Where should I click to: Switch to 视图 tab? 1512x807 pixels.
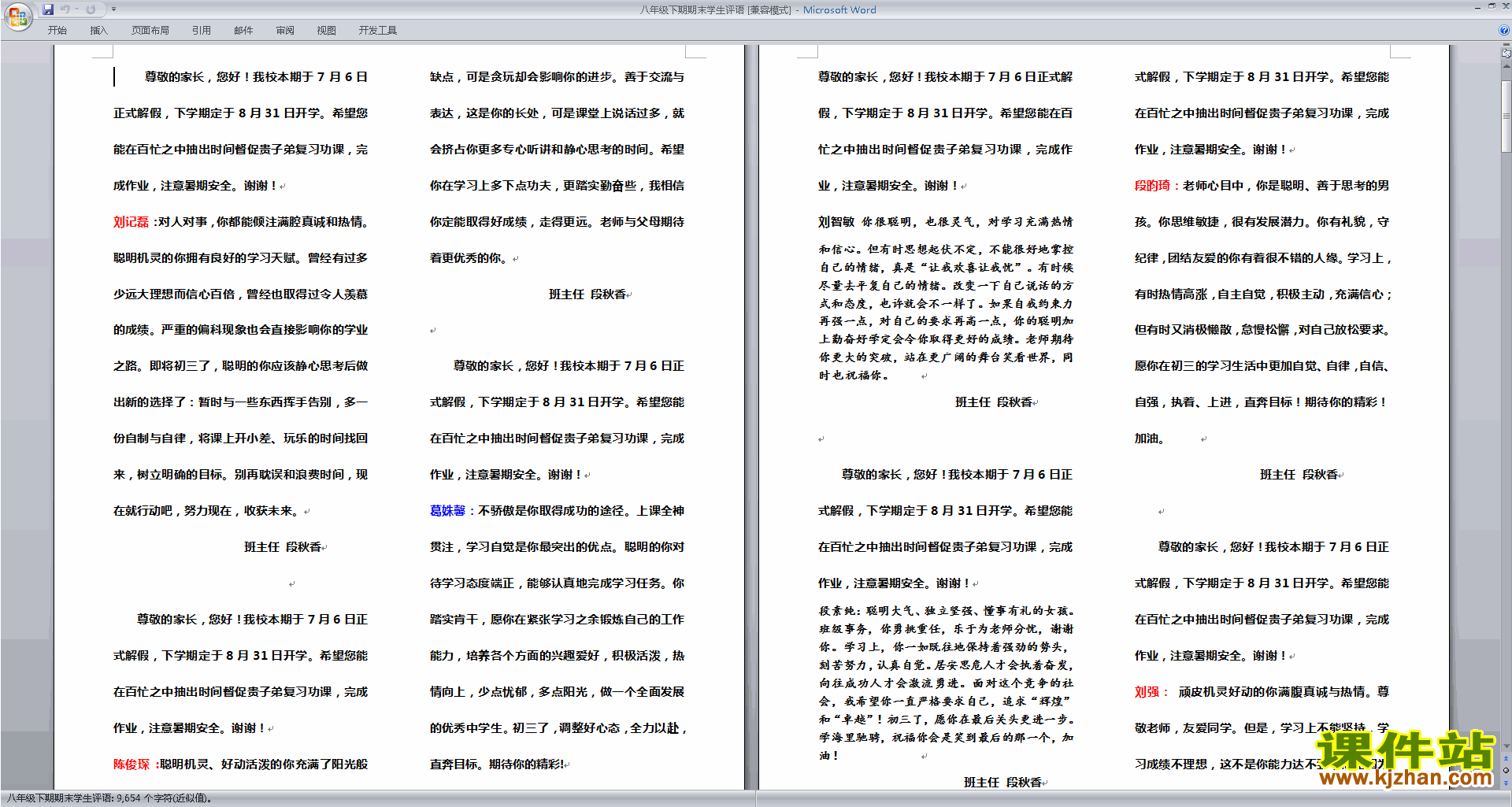[327, 31]
